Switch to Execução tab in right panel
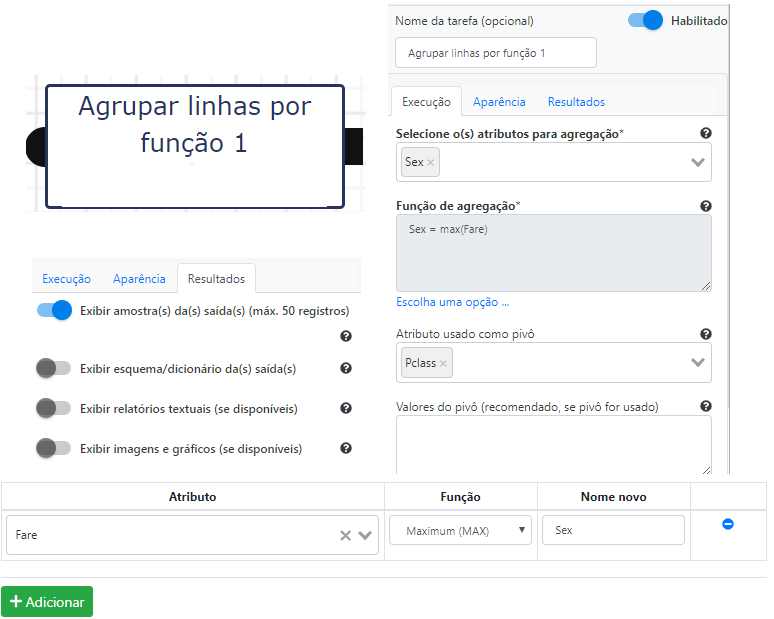This screenshot has width=774, height=619. coord(426,102)
